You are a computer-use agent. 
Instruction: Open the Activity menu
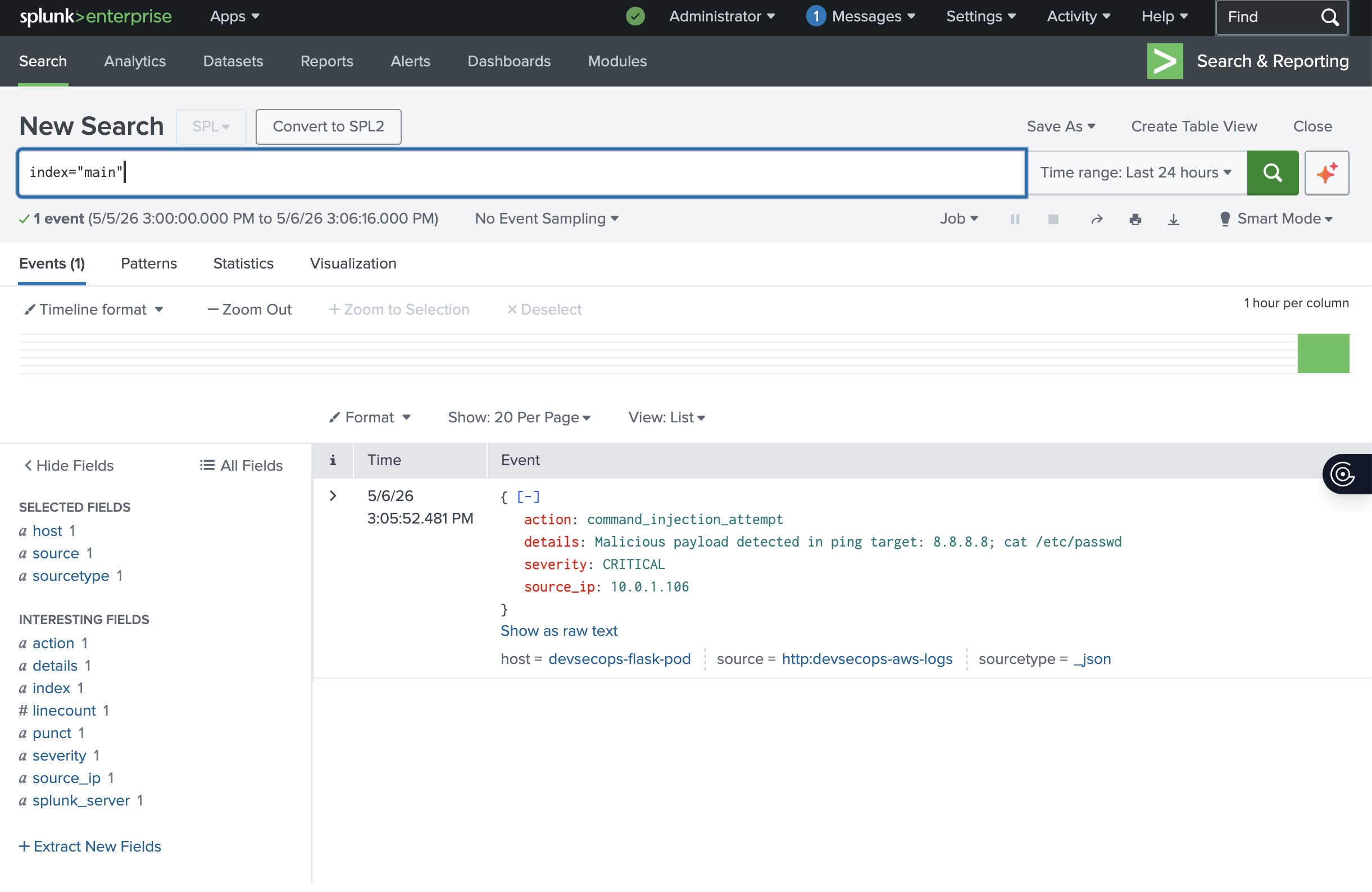(x=1078, y=16)
